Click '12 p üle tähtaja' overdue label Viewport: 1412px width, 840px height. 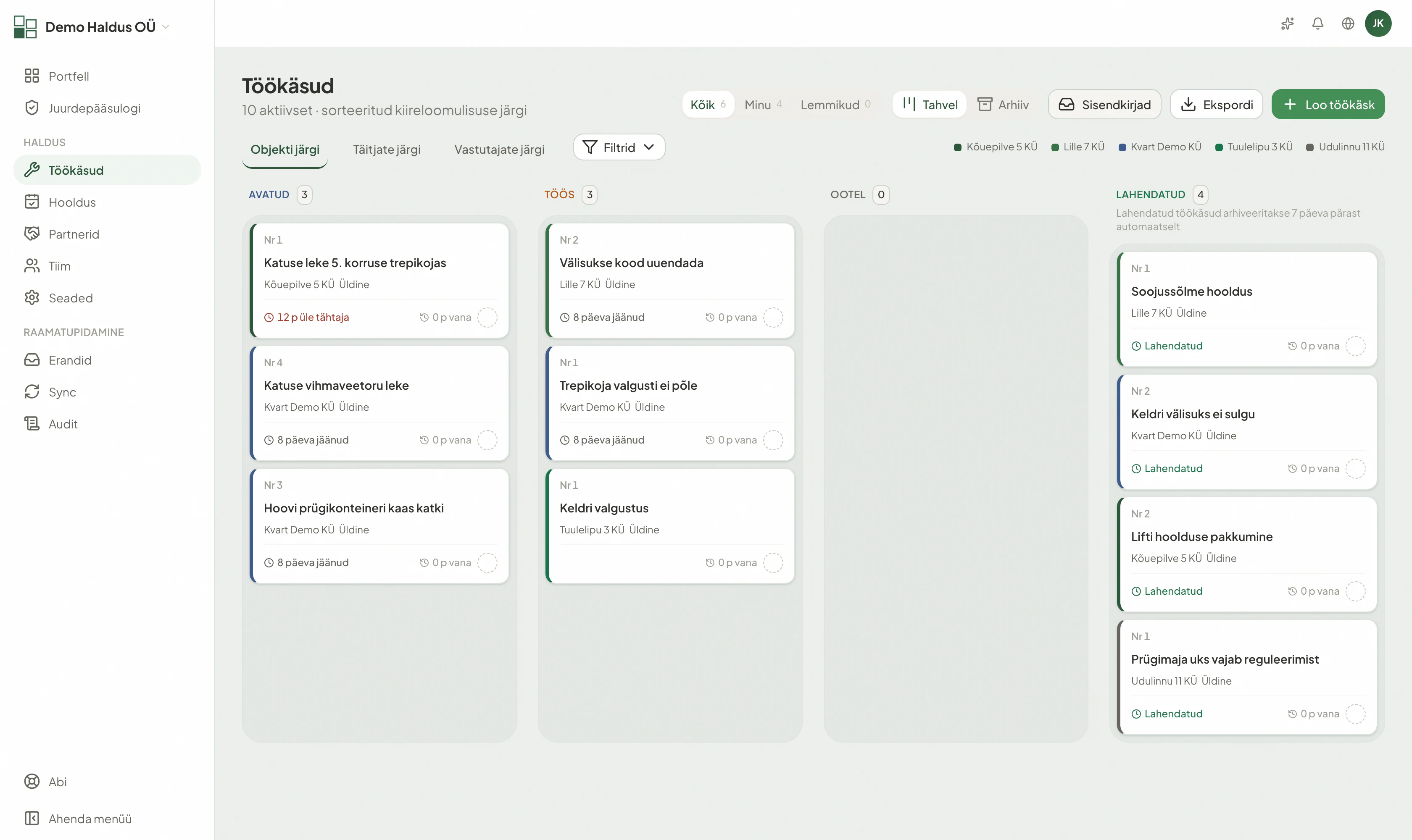point(306,317)
